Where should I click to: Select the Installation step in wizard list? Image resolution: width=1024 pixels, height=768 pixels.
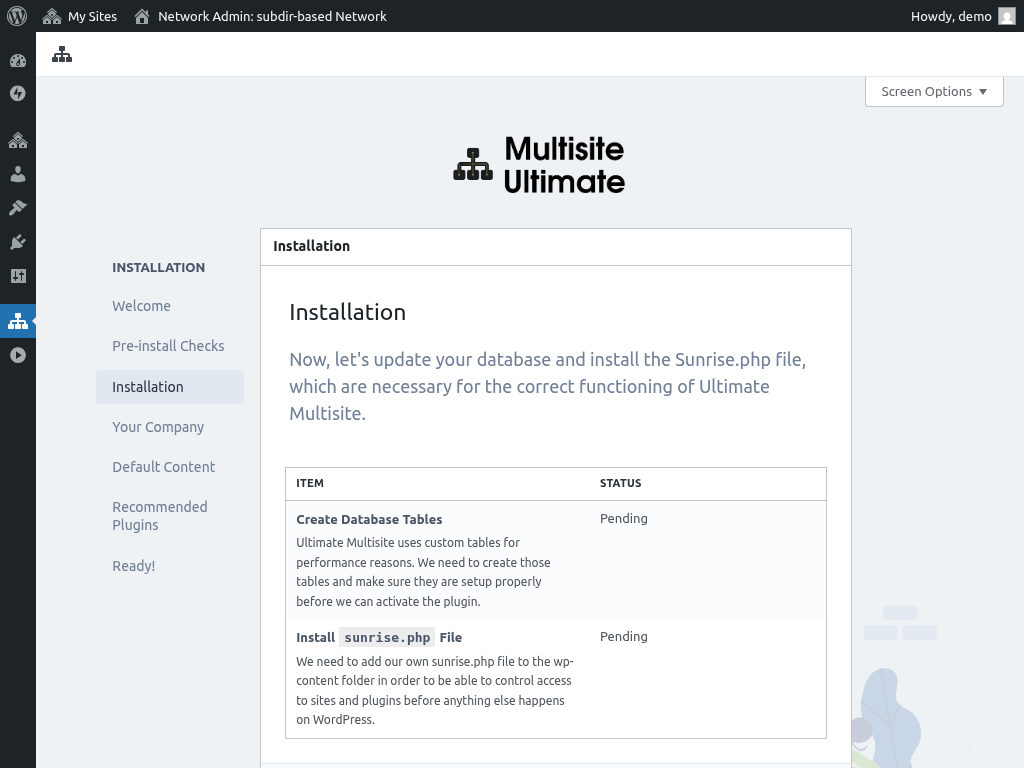[x=170, y=387]
